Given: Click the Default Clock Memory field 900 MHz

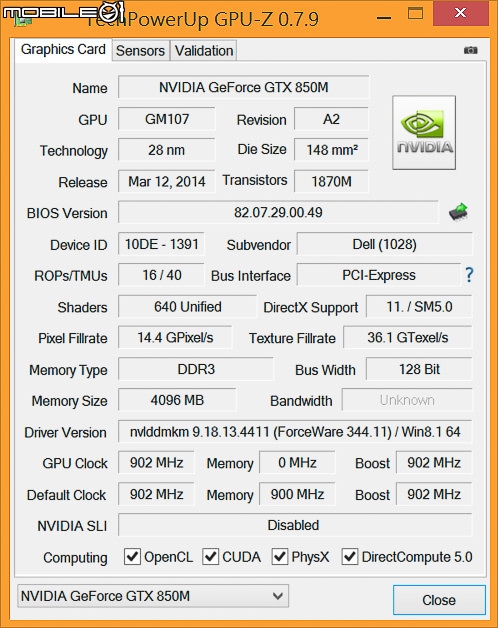Looking at the screenshot, I should [297, 494].
